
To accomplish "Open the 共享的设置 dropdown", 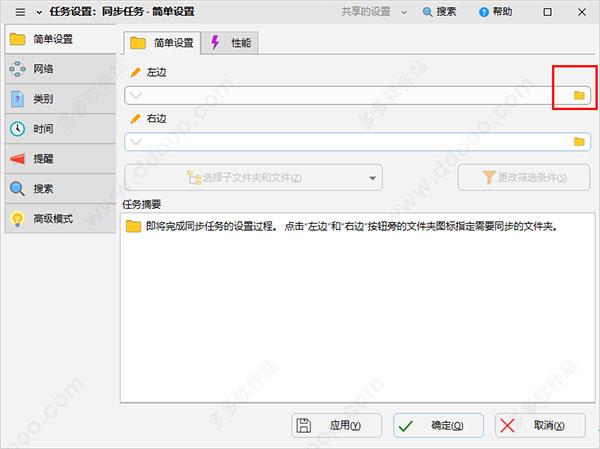I will [x=375, y=12].
